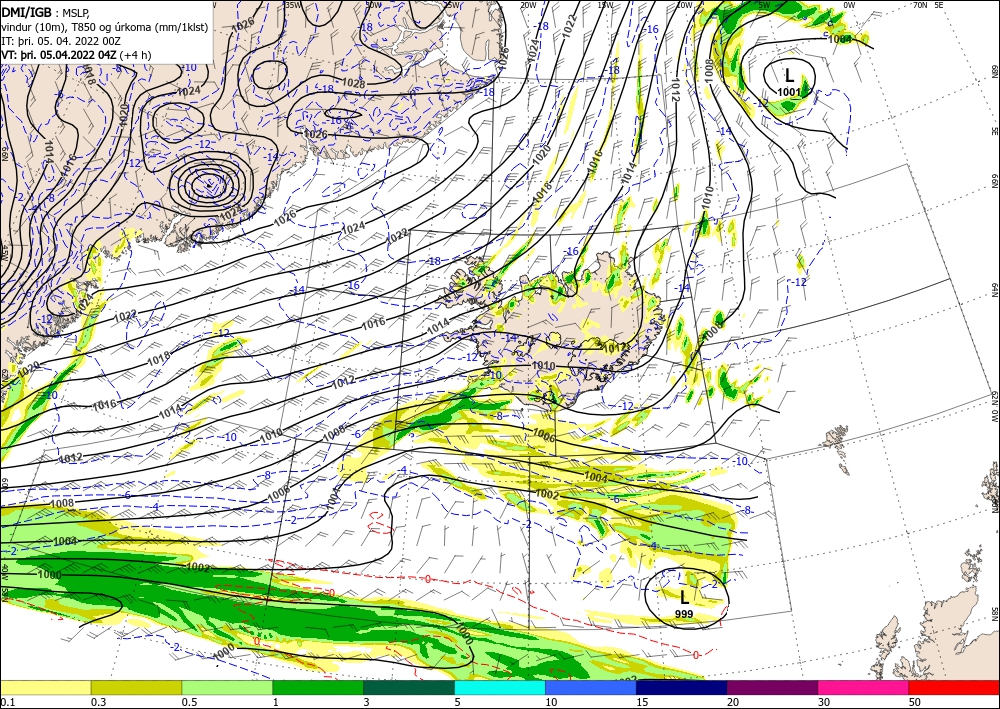Click the purple 20–30 legend swatch

pyautogui.click(x=772, y=687)
